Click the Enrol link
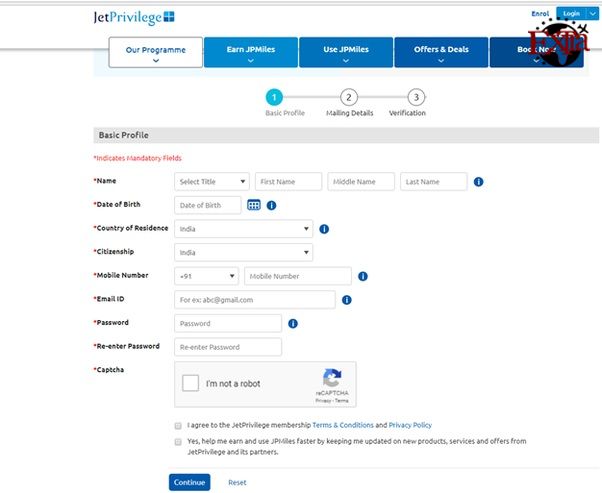Image resolution: width=602 pixels, height=493 pixels. click(540, 13)
